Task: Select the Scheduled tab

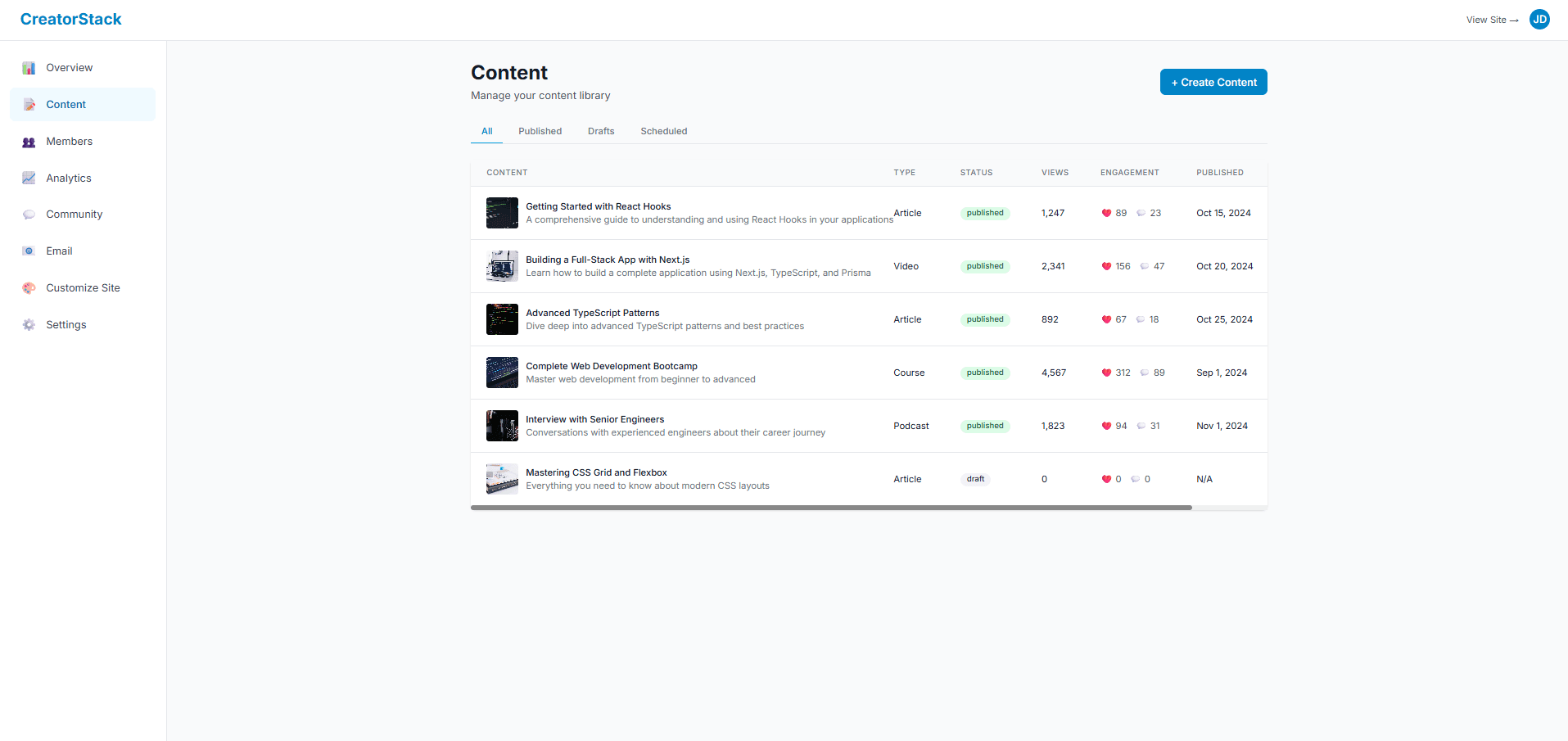Action: (663, 131)
